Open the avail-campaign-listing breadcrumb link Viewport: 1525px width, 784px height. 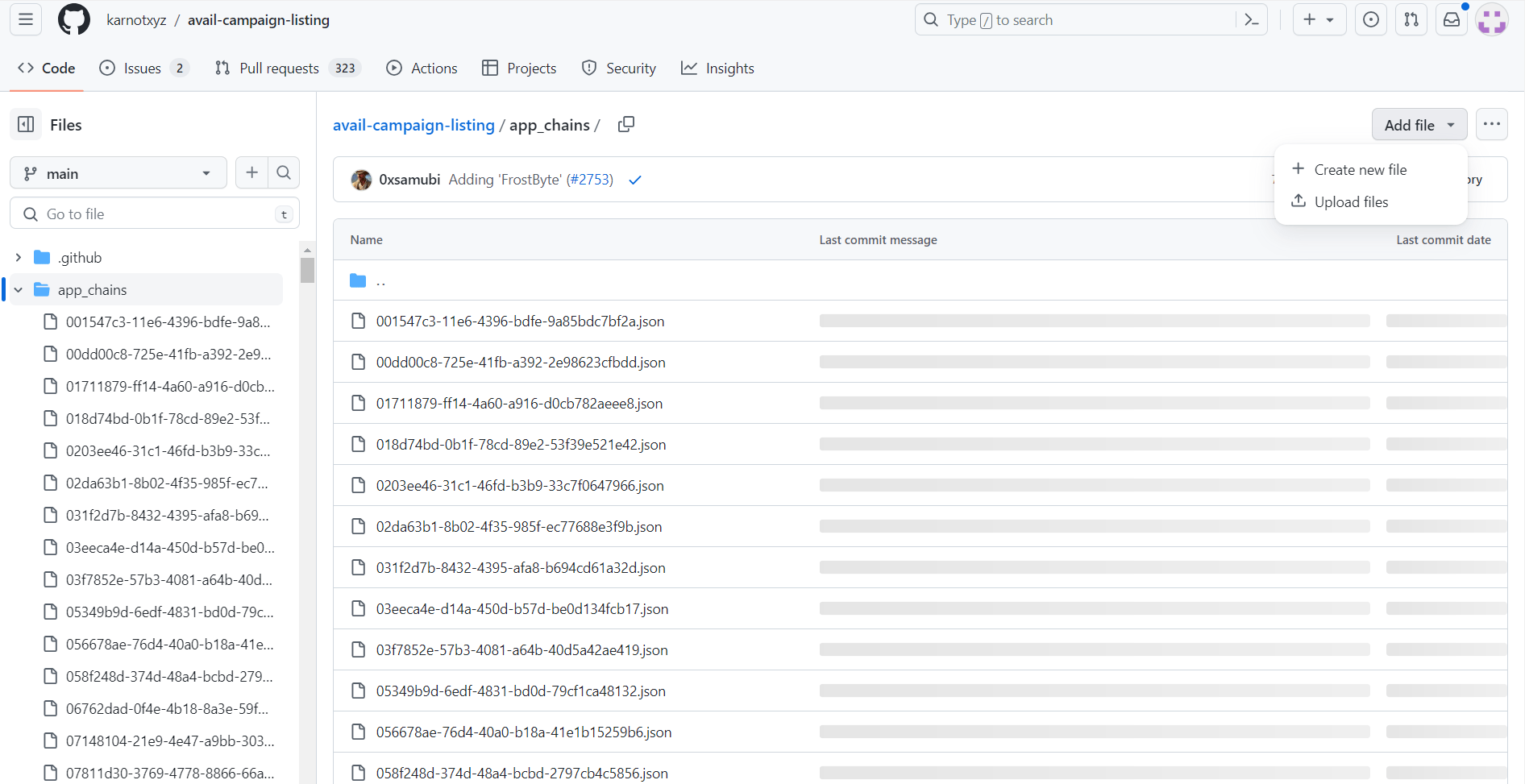click(413, 125)
